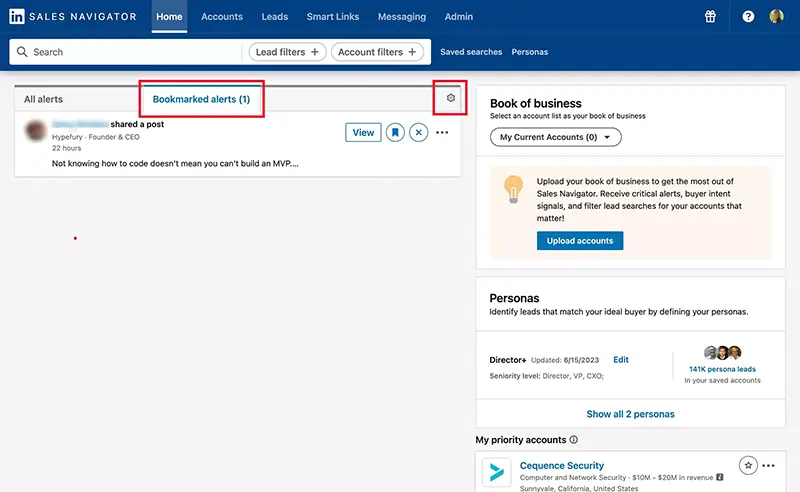Open the Leads menu
800x492 pixels.
click(274, 16)
